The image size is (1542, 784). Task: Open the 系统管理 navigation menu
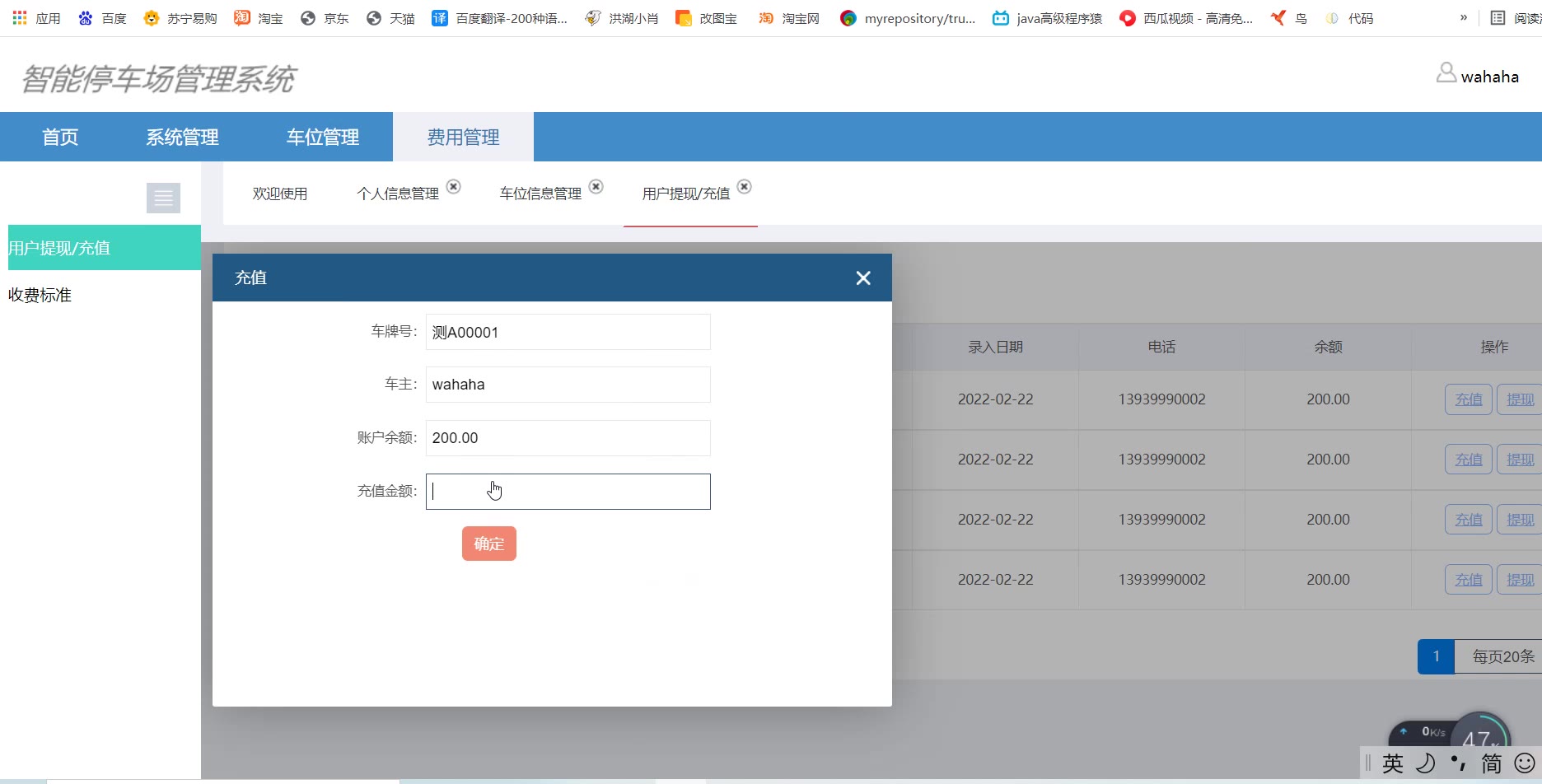(182, 137)
